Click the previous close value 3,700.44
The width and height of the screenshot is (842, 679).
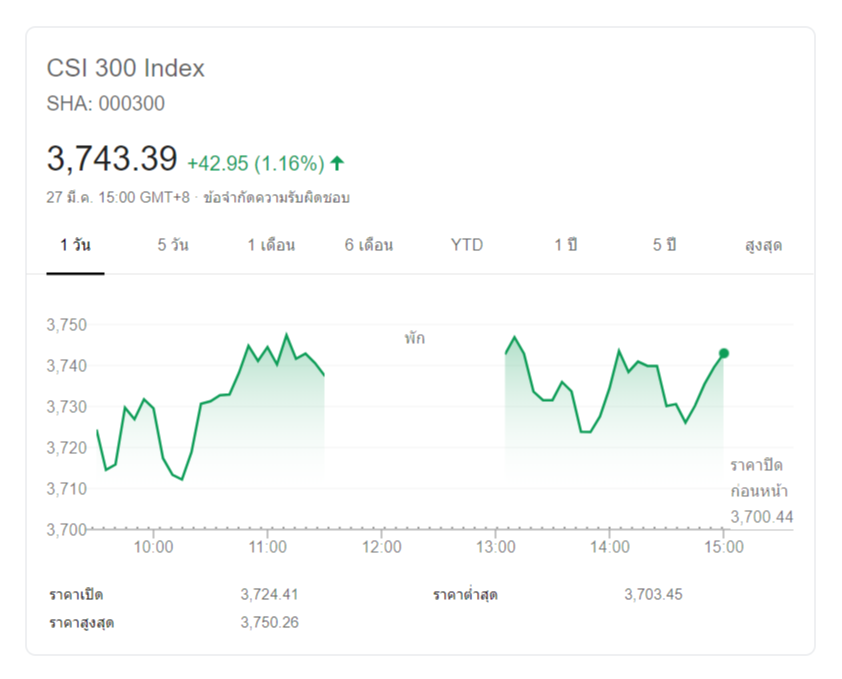pos(761,516)
